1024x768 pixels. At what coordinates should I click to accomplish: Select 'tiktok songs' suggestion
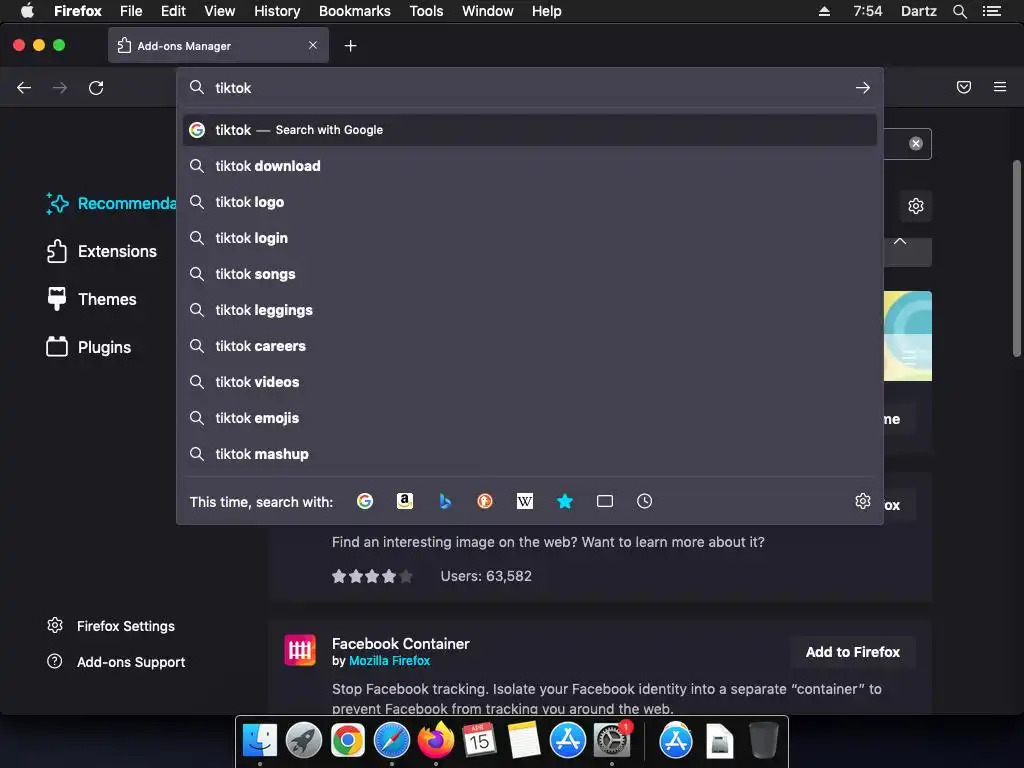pos(530,274)
